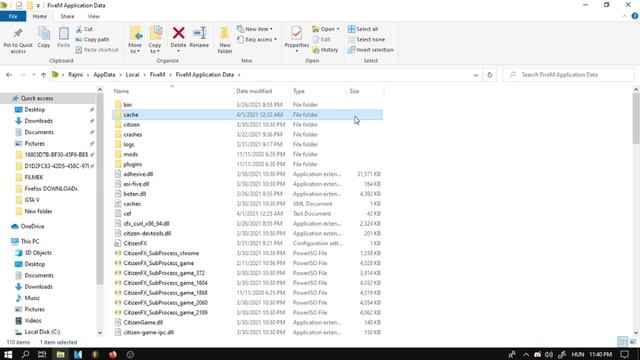Viewport: 640px width, 360px height.
Task: Sort by Date modified column
Action: click(254, 91)
